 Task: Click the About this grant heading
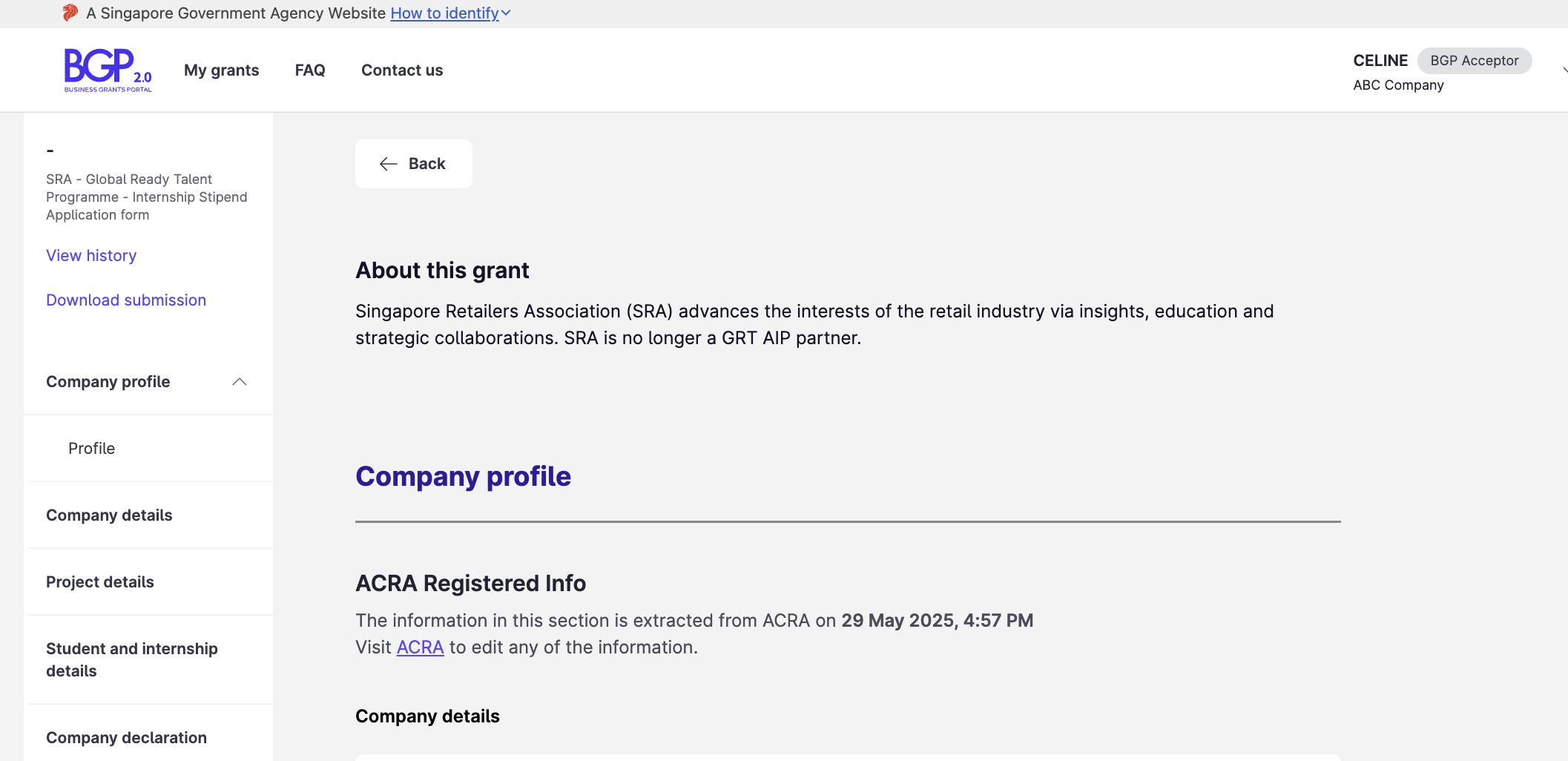click(x=442, y=271)
